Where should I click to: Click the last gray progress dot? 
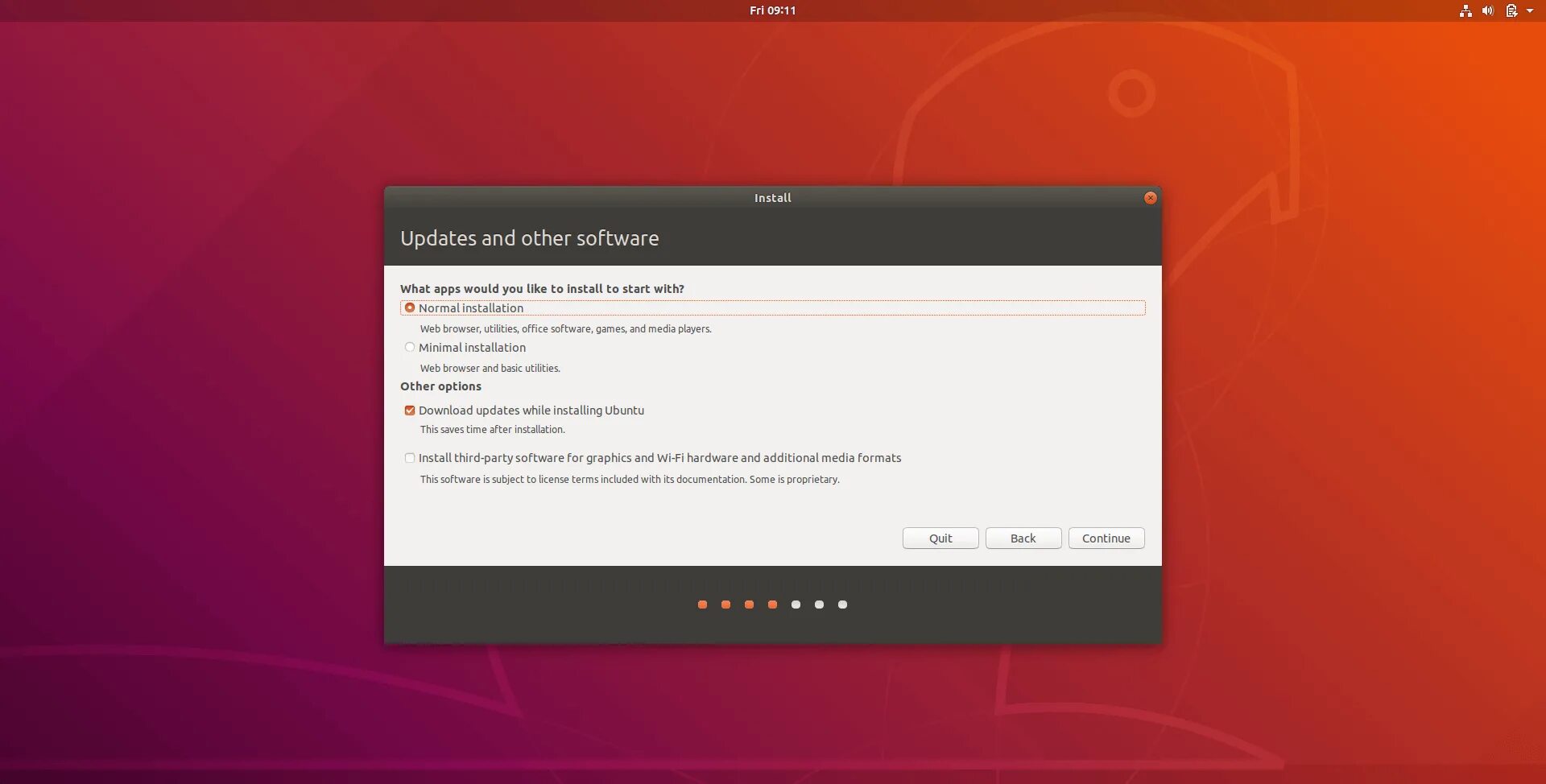pyautogui.click(x=843, y=604)
